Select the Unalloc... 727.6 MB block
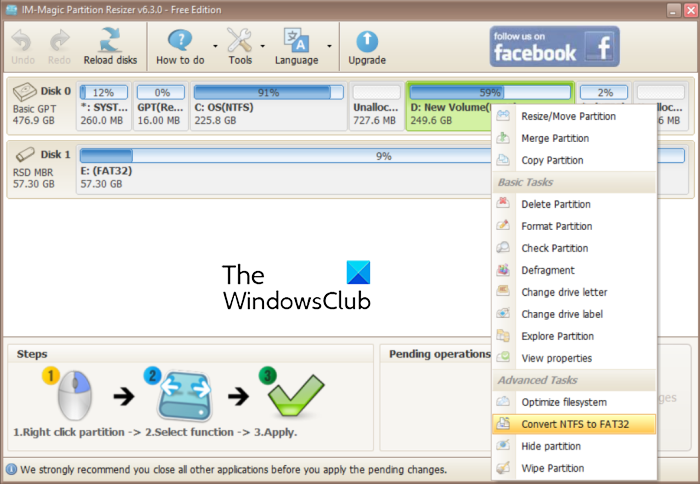 376,106
